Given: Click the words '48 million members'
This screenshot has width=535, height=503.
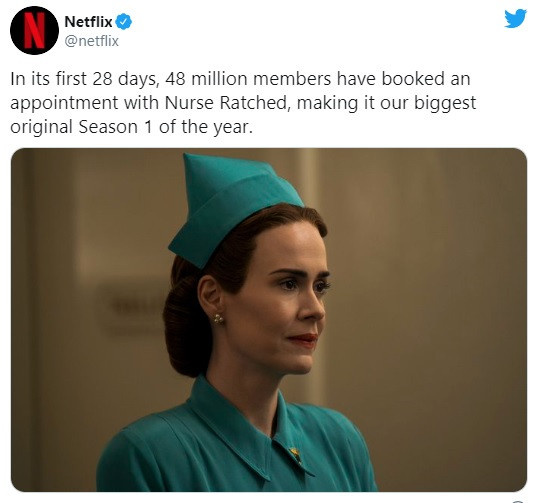Looking at the screenshot, I should tap(248, 79).
